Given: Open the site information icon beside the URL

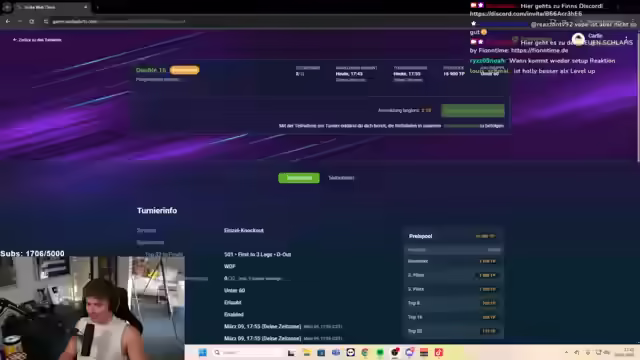Looking at the screenshot, I should pyautogui.click(x=46, y=21).
